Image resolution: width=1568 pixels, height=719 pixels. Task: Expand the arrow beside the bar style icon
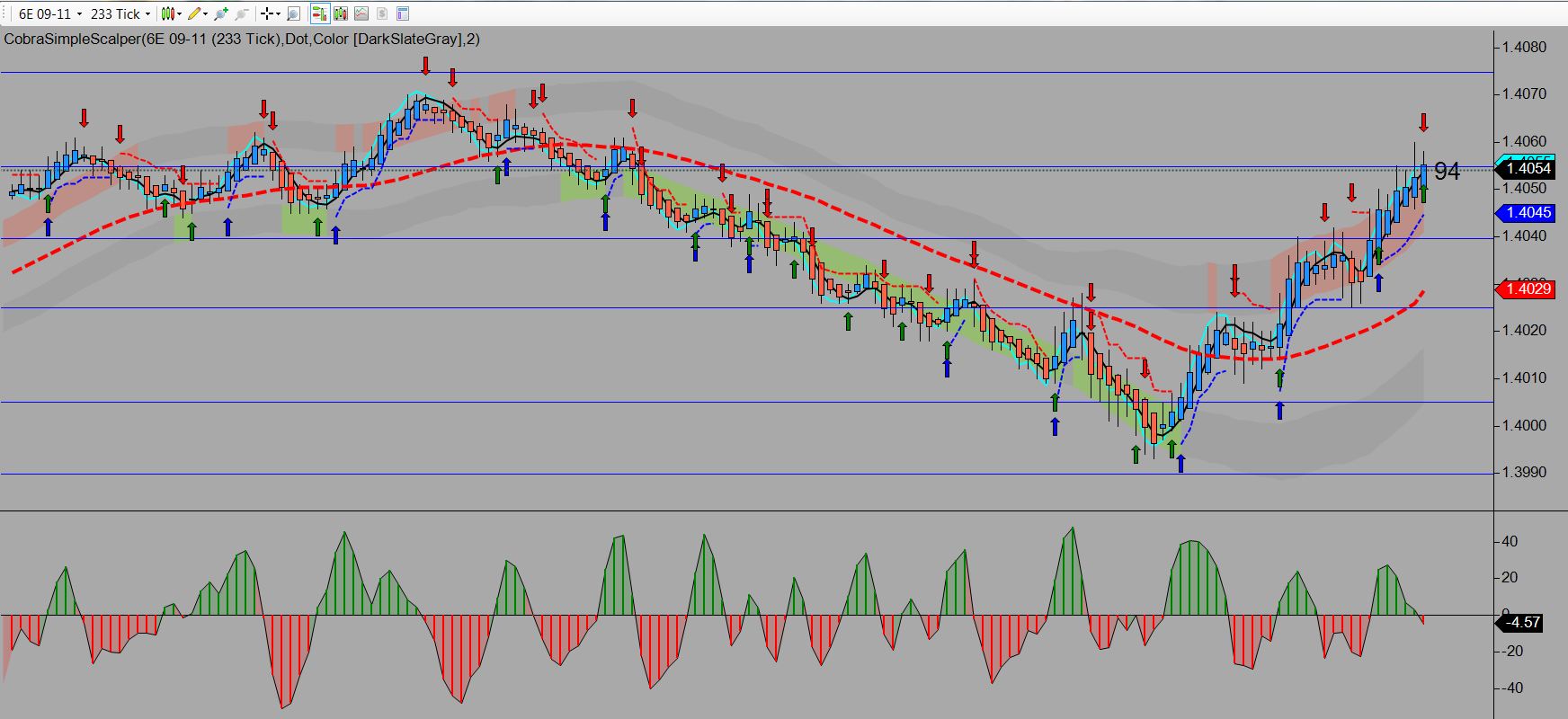point(180,13)
